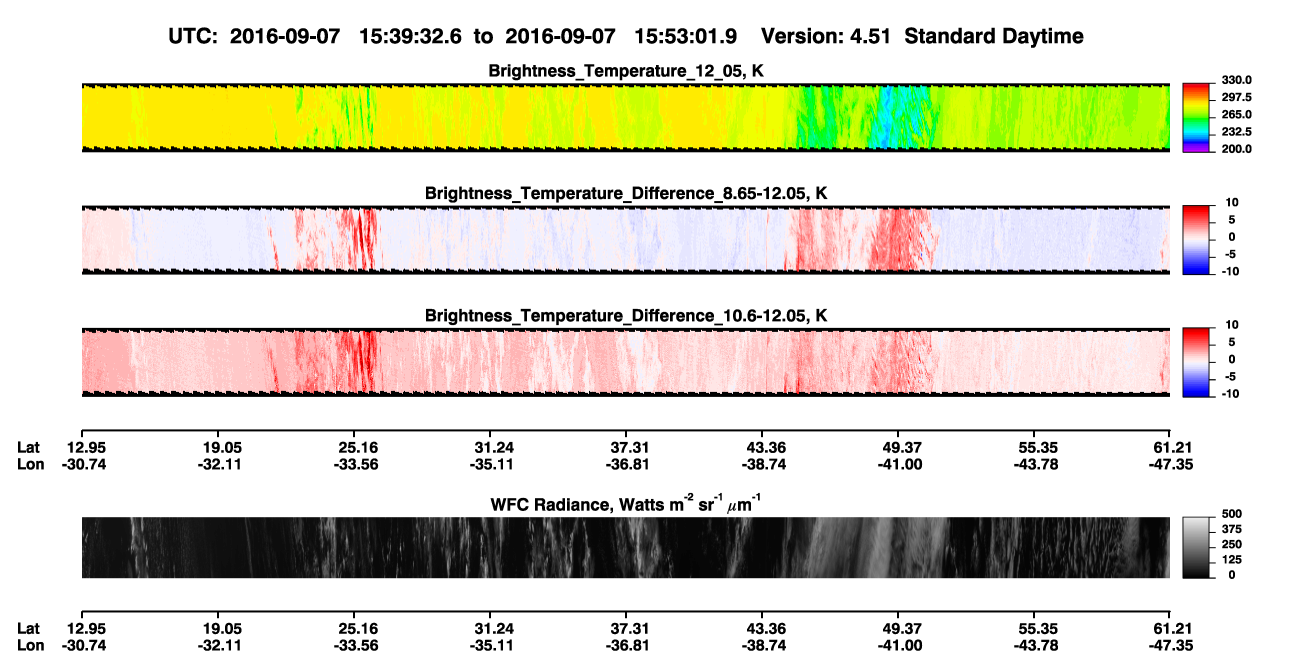
Task: Click longitude -33.56 on the bottom axis below WFC strip
Action: [x=357, y=645]
